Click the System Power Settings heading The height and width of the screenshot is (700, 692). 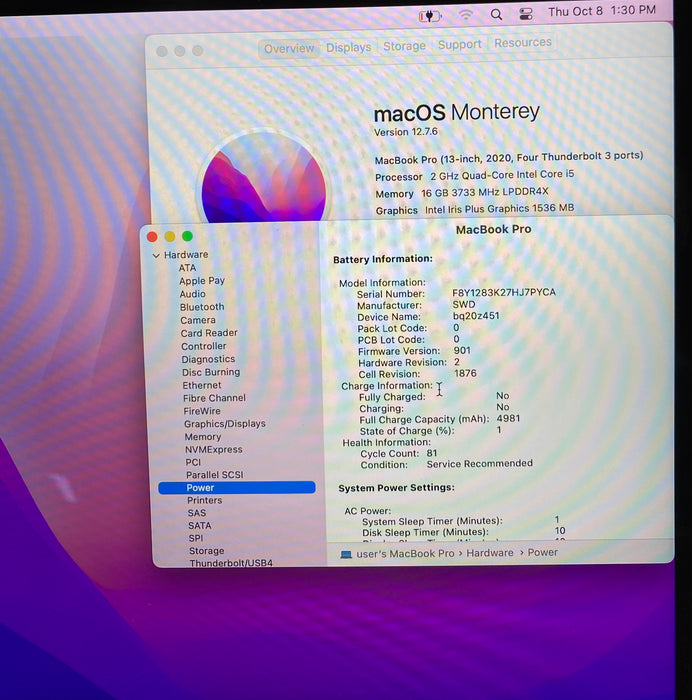[396, 488]
